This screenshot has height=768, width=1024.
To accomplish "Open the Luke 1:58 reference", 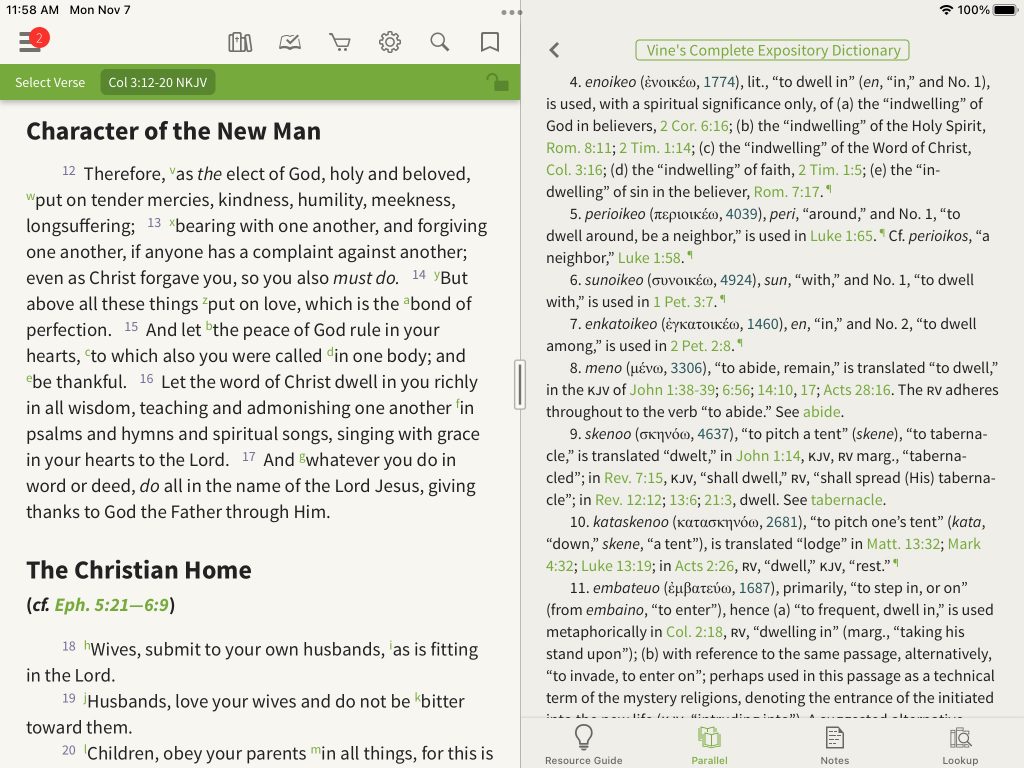I will pyautogui.click(x=650, y=258).
